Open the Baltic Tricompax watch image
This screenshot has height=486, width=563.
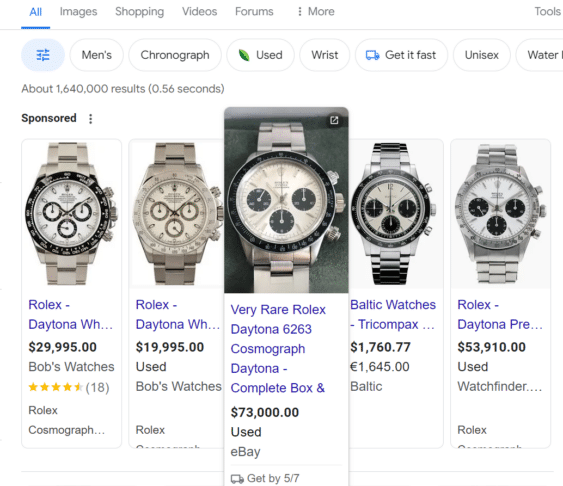396,214
